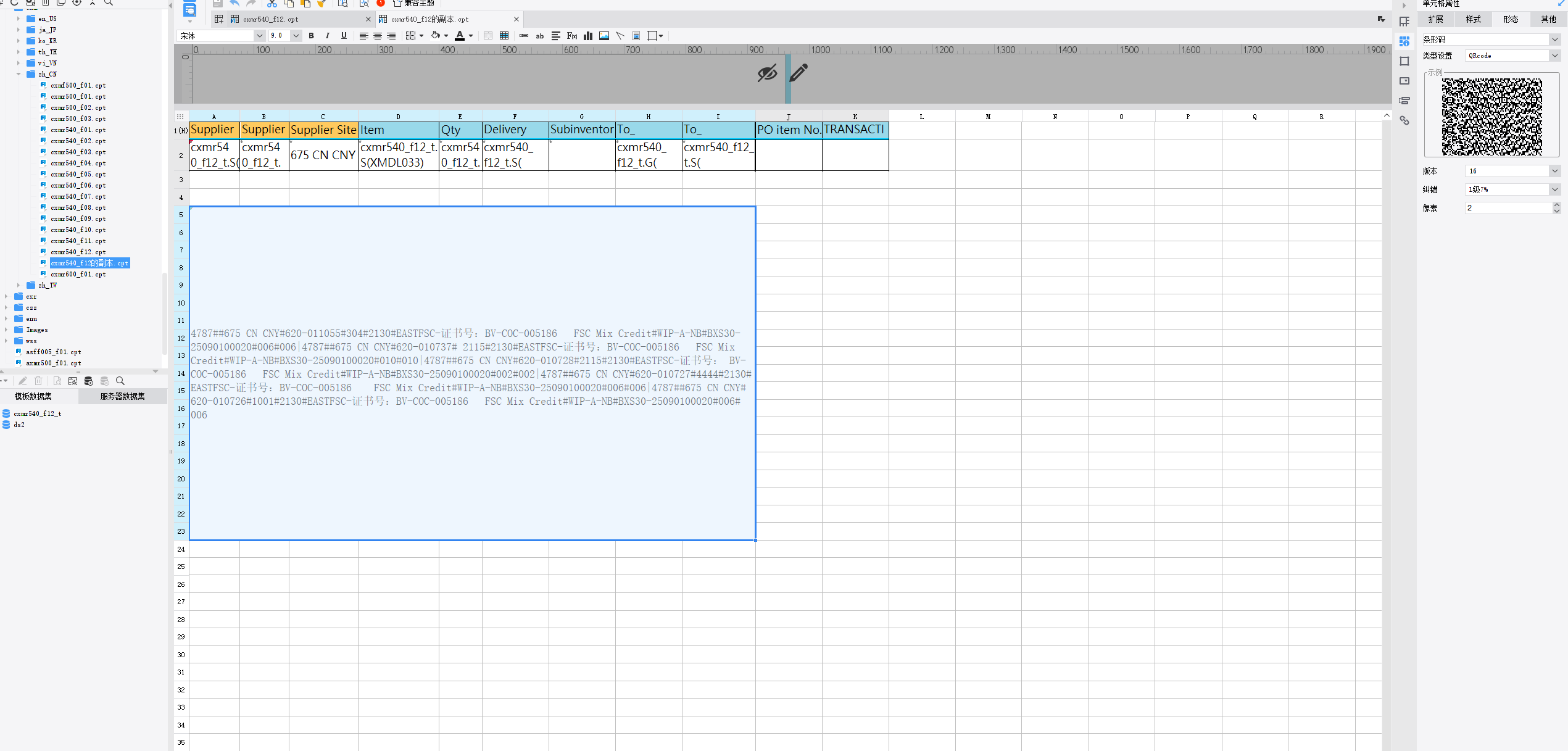Viewport: 1568px width, 751px height.
Task: Open the 兼容主题 theme button
Action: (414, 3)
